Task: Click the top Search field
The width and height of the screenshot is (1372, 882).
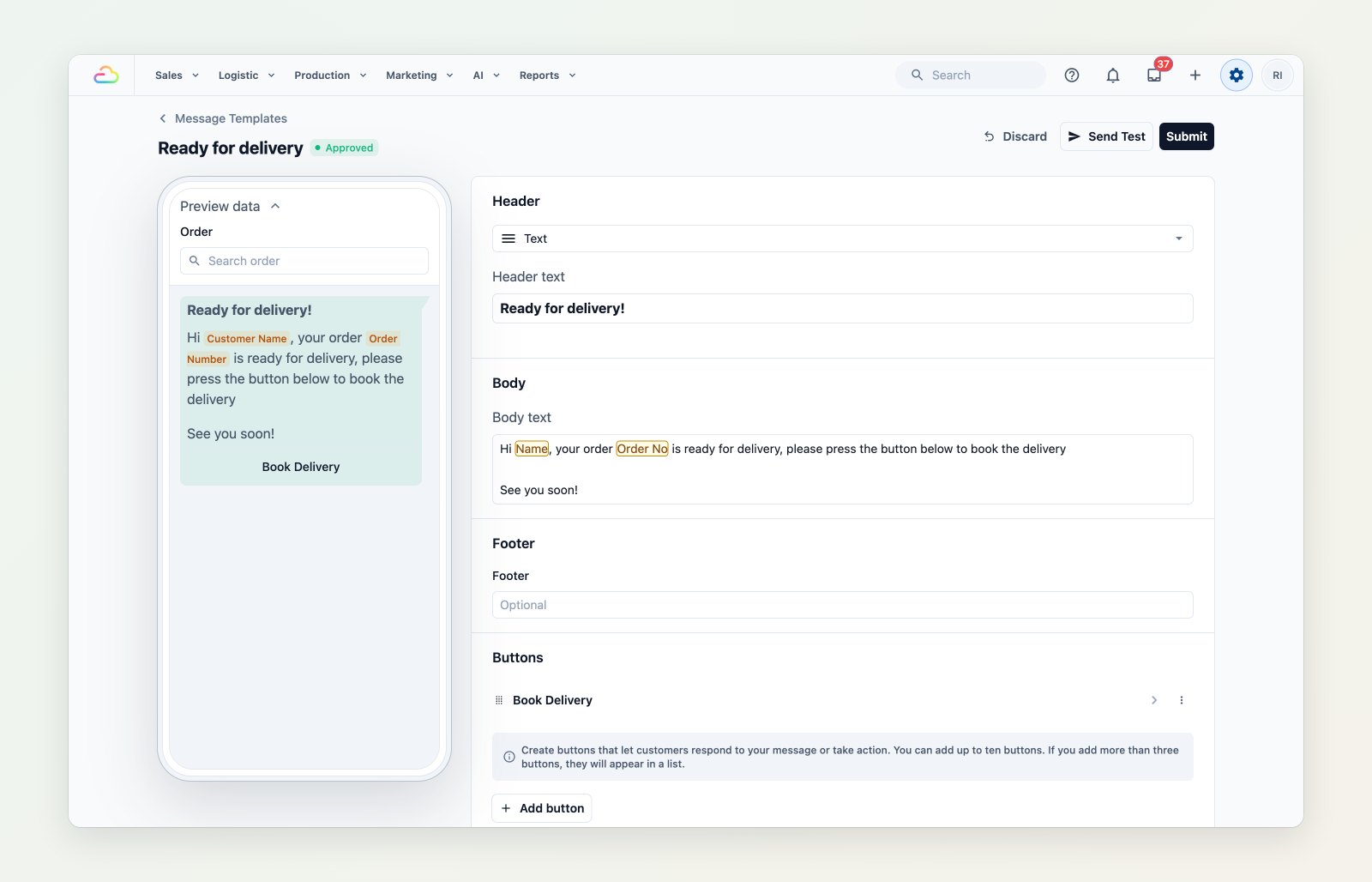Action: (971, 76)
